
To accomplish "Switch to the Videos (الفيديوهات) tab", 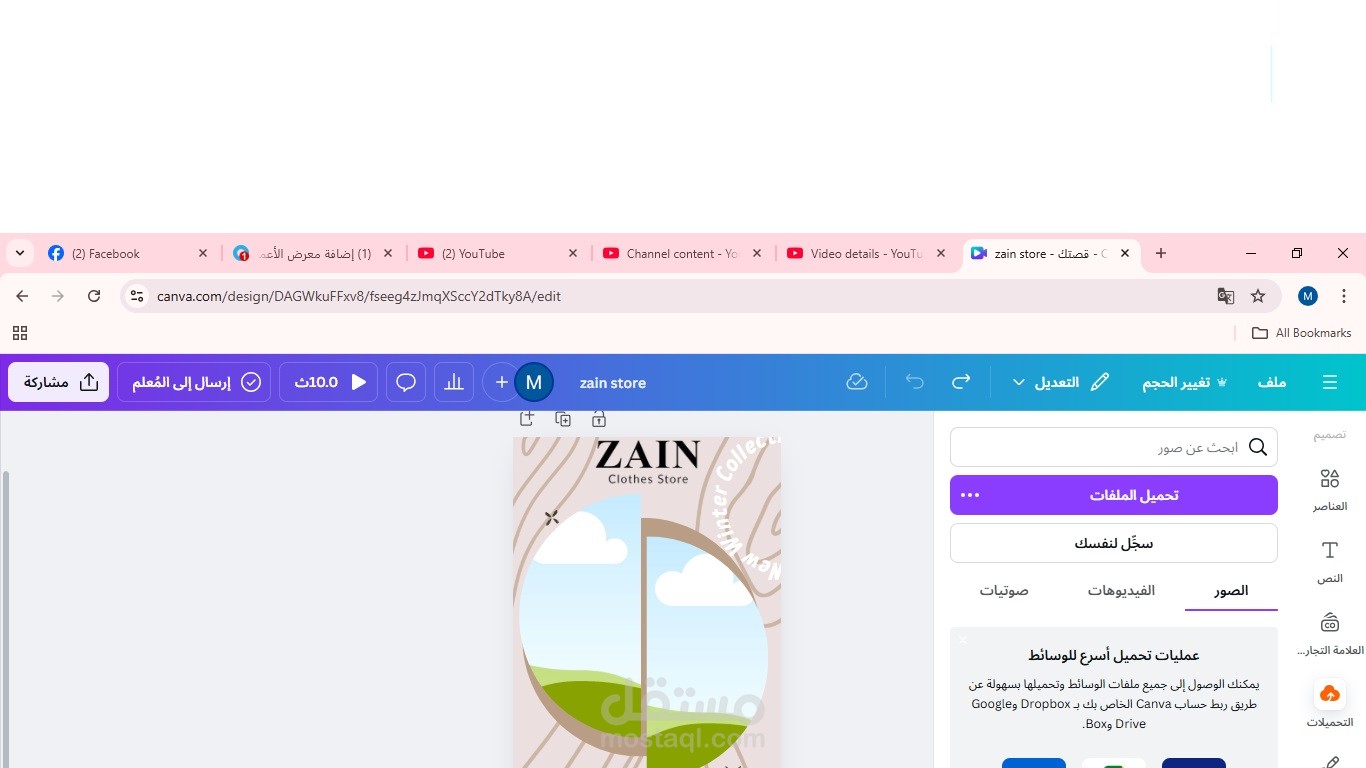I will coord(1121,590).
